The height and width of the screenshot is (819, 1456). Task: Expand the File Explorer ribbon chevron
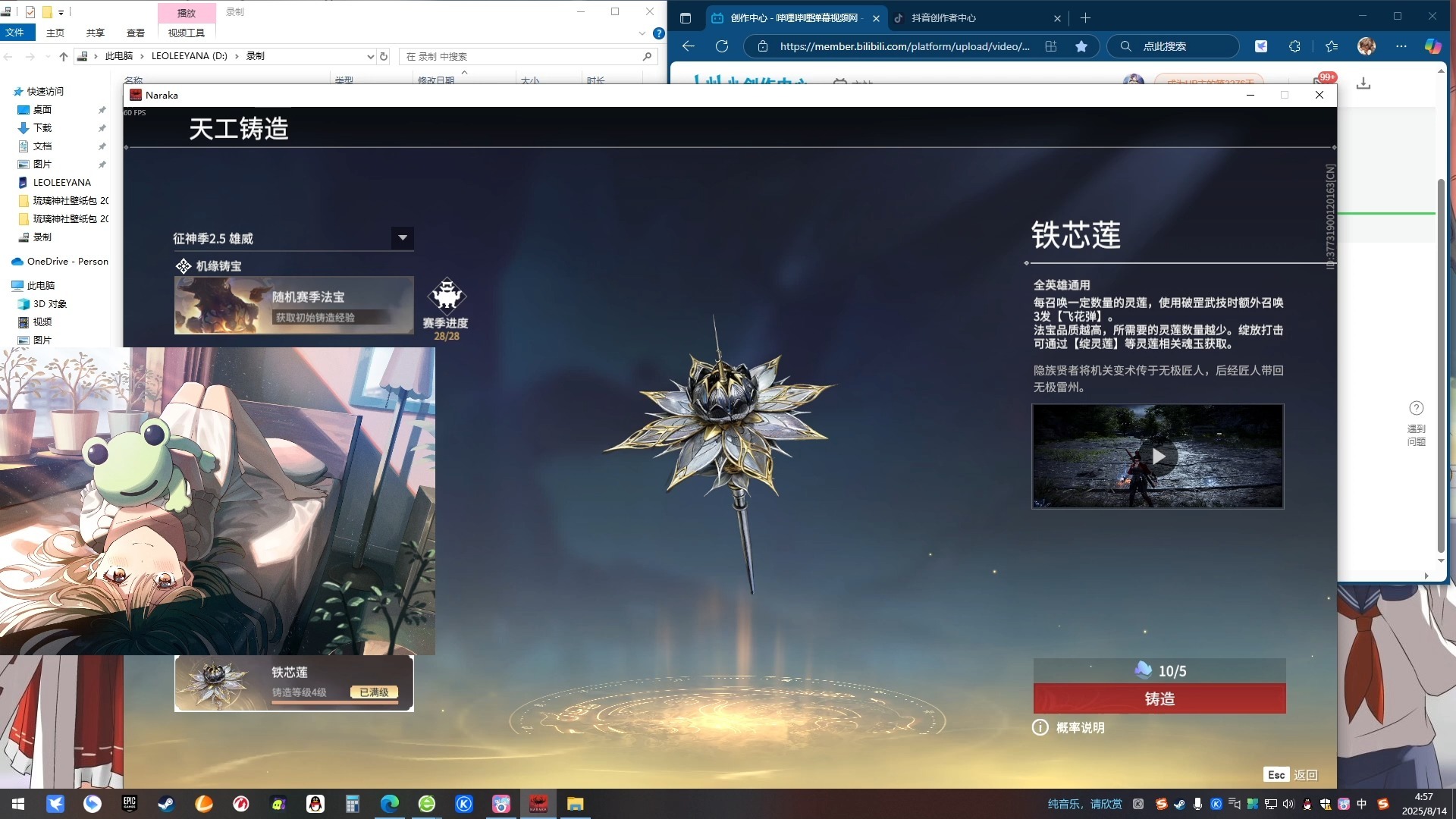(x=642, y=33)
